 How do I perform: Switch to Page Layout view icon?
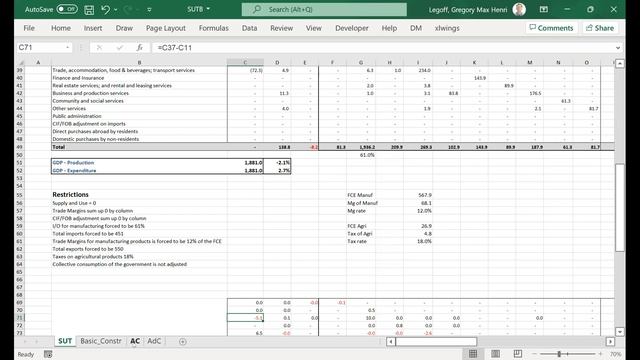point(496,354)
